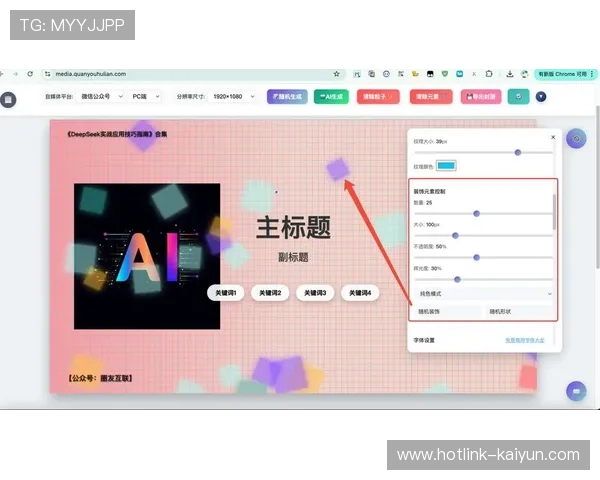Click the 关键词4 tag

tap(360, 293)
